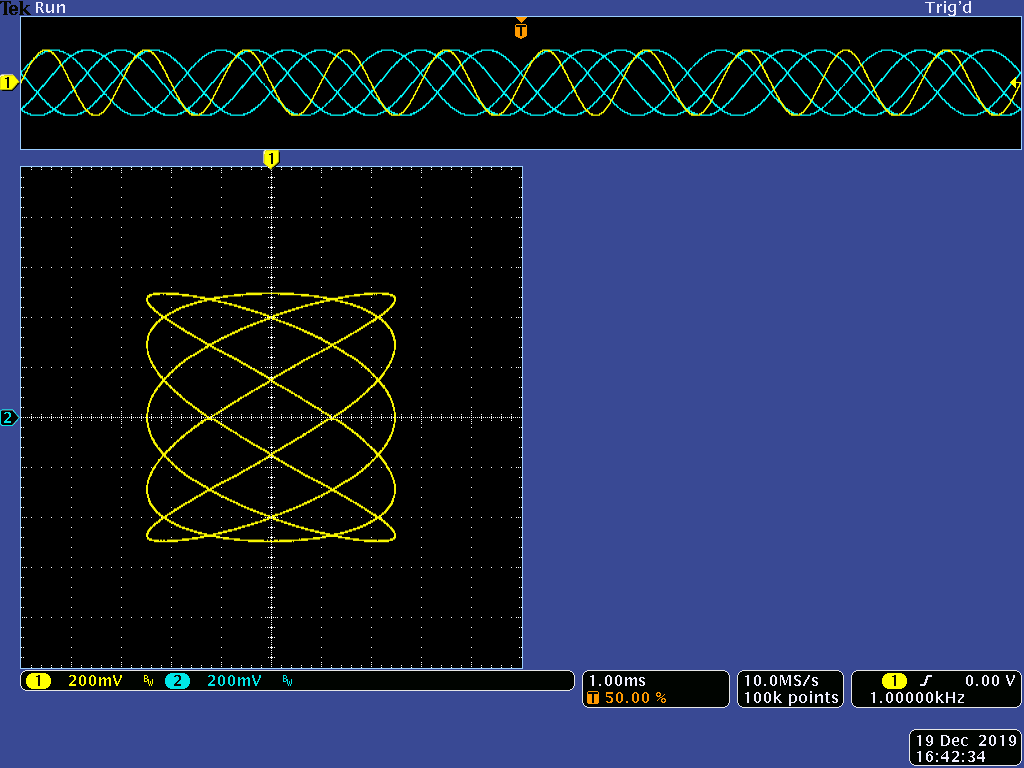
Task: Click the Trig'd trigger status
Action: (948, 8)
